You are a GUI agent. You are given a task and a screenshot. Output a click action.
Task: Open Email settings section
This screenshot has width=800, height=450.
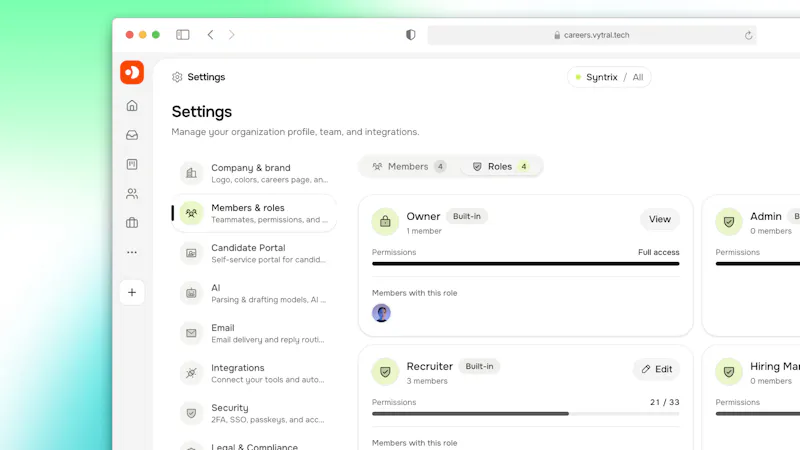pos(254,333)
